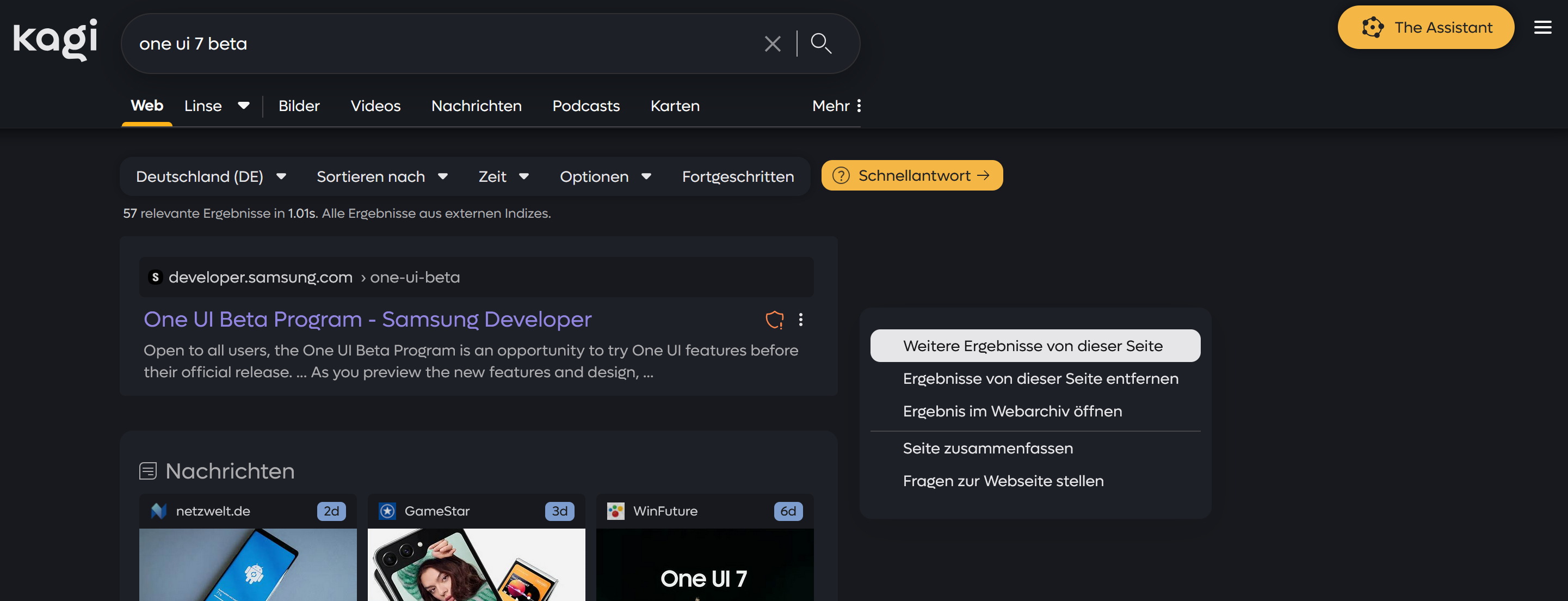Switch to the Karten tab
The height and width of the screenshot is (601, 1568).
[675, 106]
